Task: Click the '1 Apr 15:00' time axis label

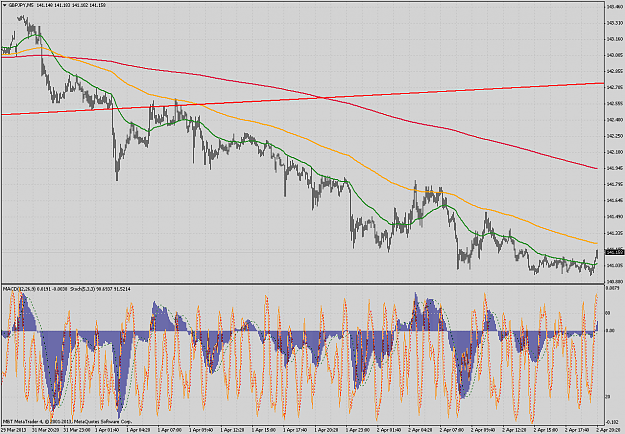Action: coord(263,430)
